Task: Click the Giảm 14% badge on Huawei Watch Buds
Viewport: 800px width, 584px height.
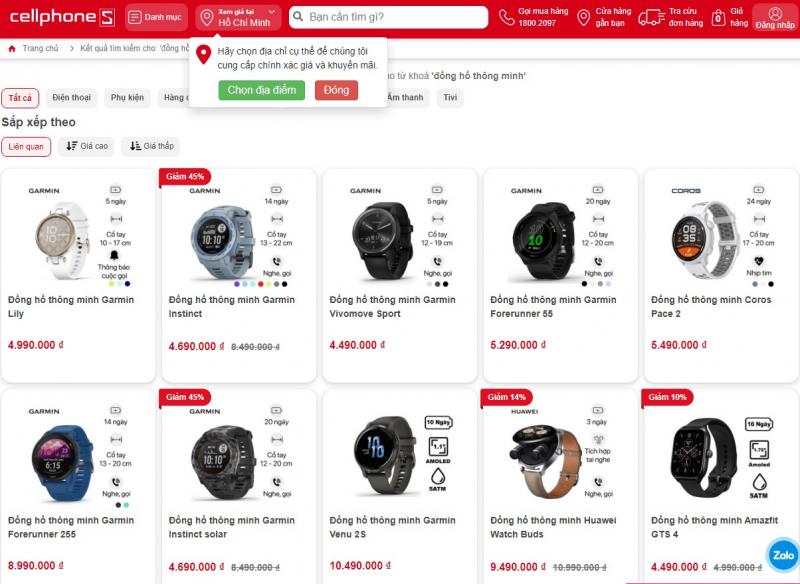Action: 506,397
